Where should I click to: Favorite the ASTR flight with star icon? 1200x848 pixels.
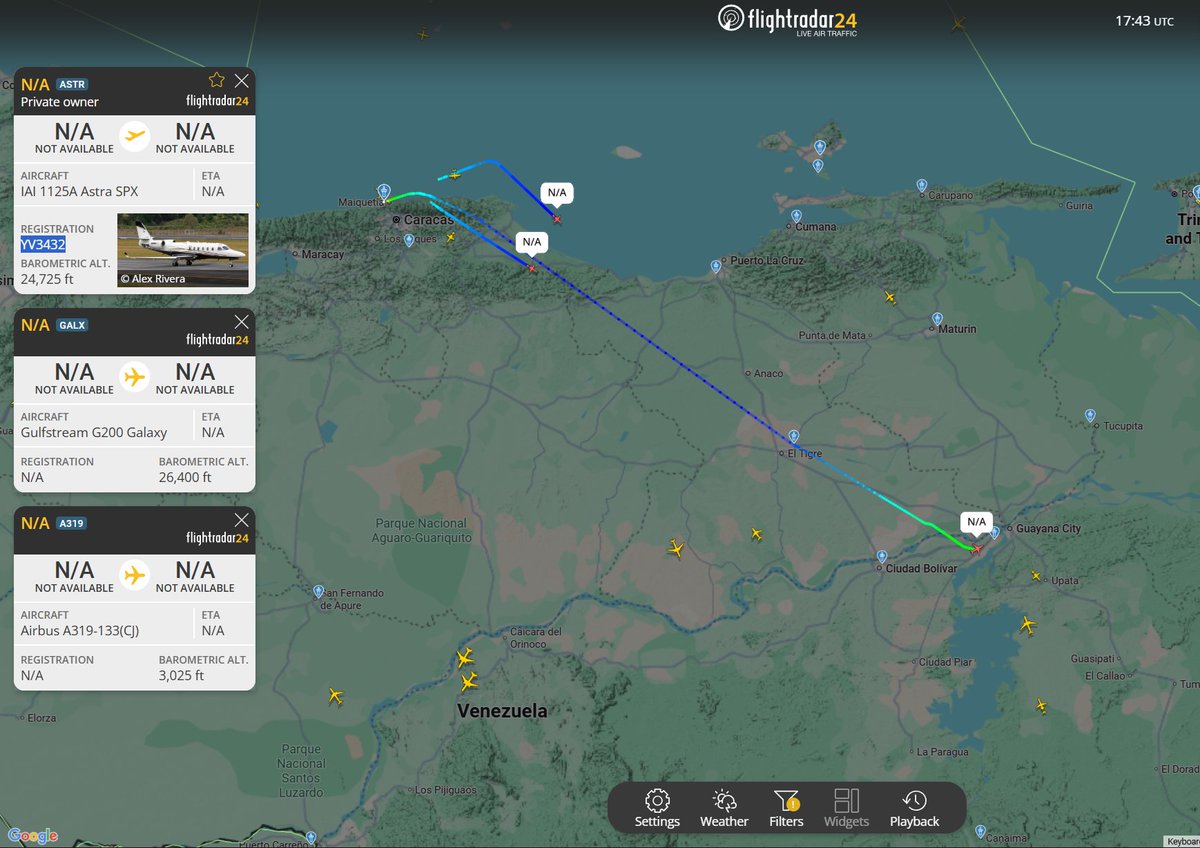click(217, 80)
